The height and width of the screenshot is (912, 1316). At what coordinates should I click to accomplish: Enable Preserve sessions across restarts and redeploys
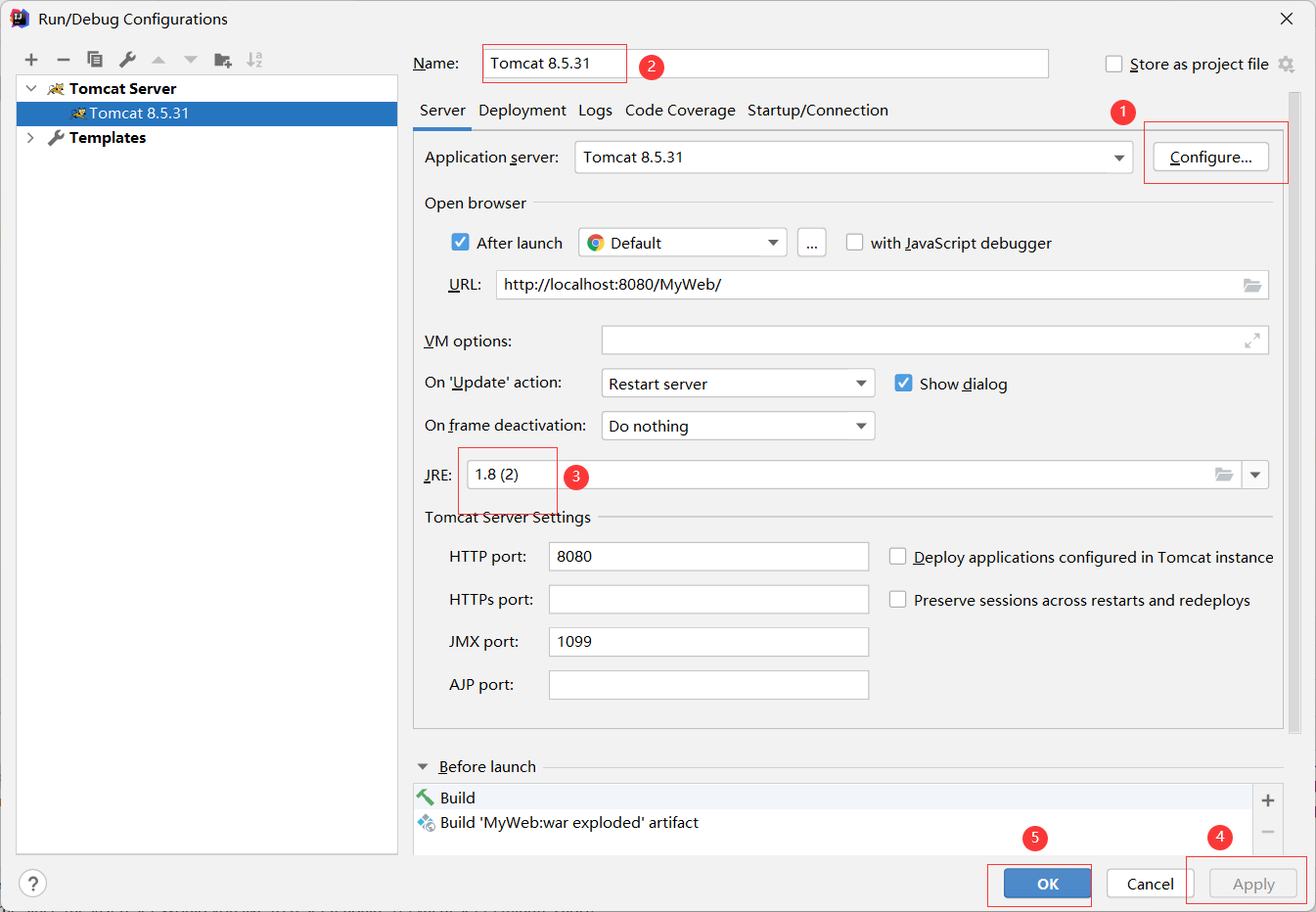point(897,599)
